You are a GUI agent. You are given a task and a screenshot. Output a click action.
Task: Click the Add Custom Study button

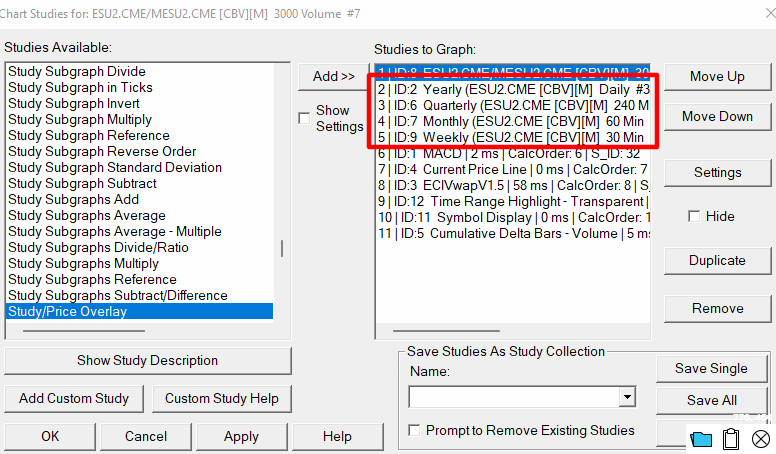[x=74, y=399]
